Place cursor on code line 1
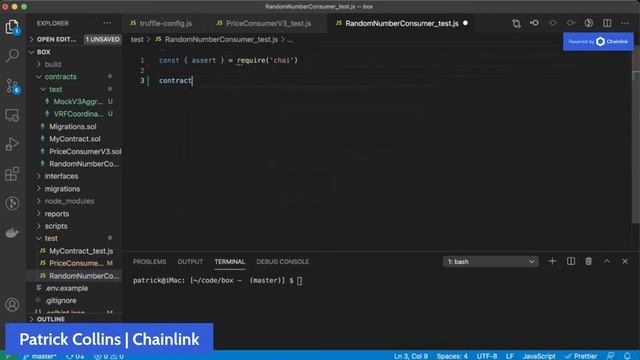The width and height of the screenshot is (640, 360). tap(228, 60)
